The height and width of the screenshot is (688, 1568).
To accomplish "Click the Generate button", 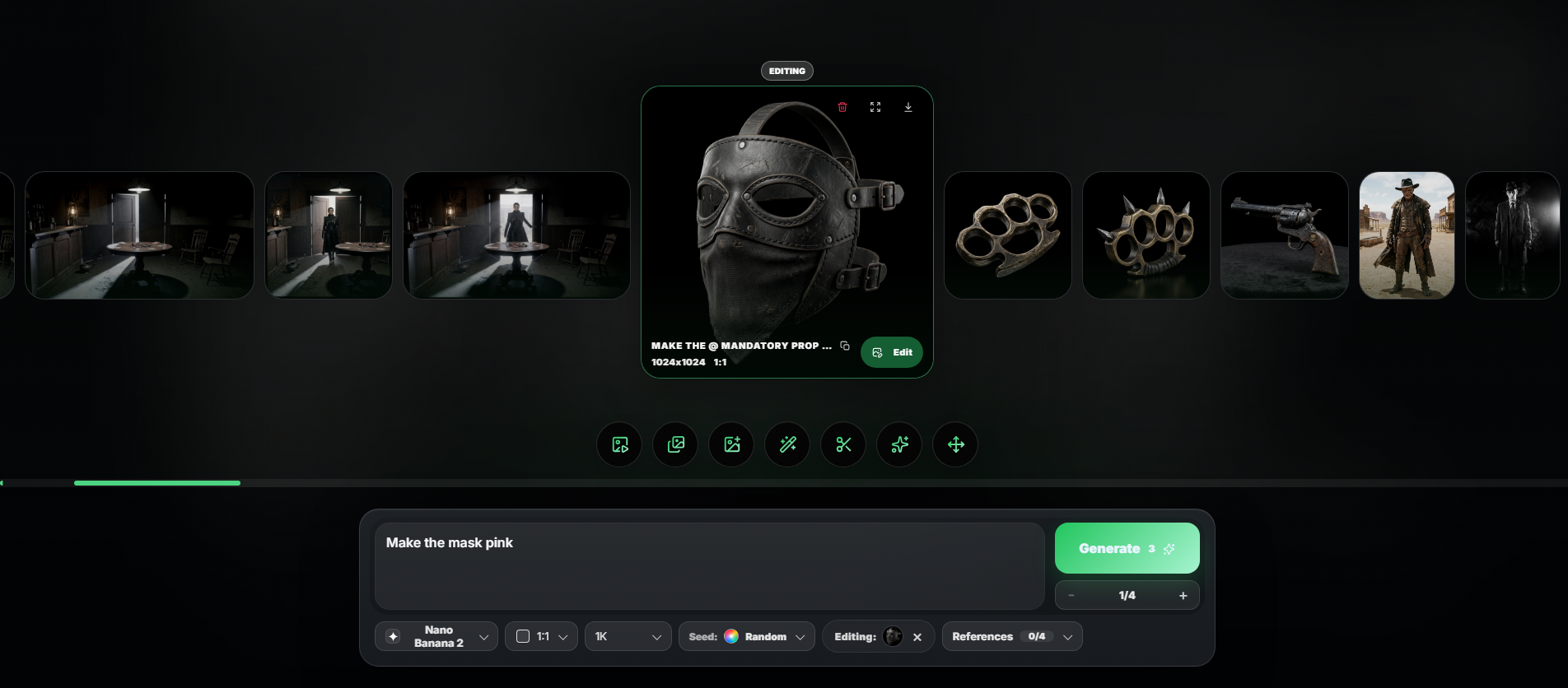I will (1127, 548).
